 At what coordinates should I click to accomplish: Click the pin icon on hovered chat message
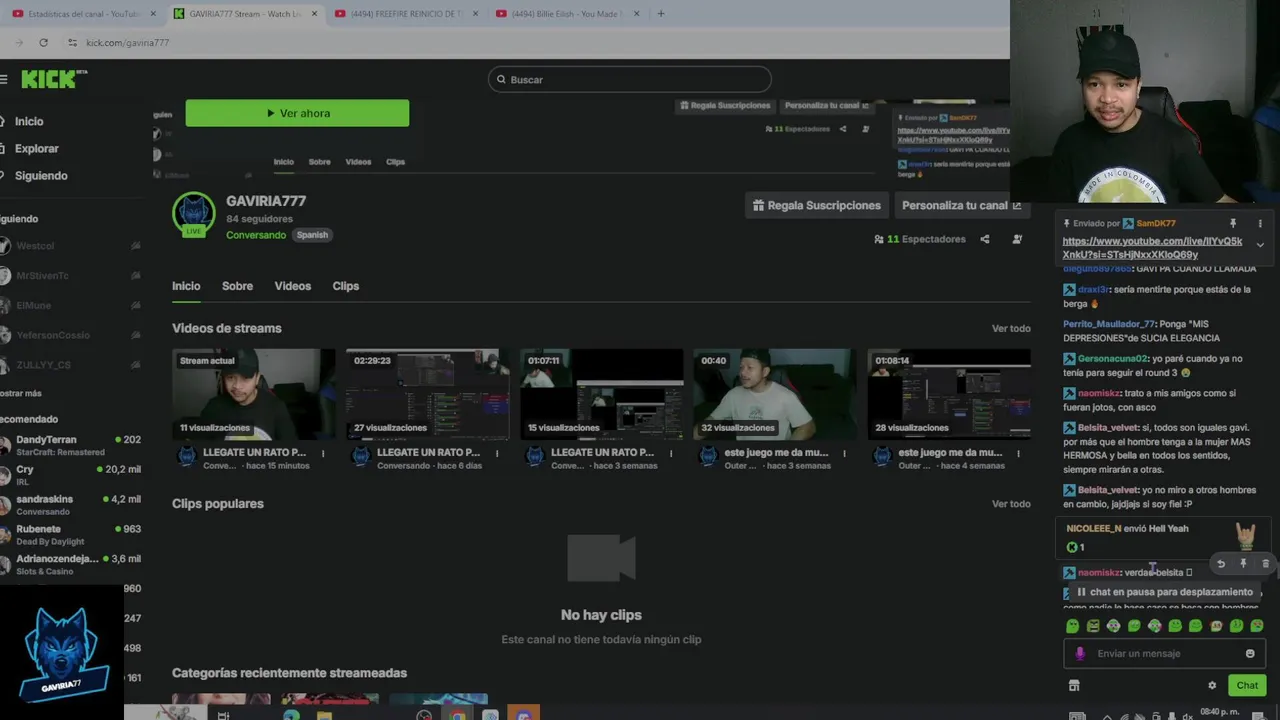(1243, 564)
